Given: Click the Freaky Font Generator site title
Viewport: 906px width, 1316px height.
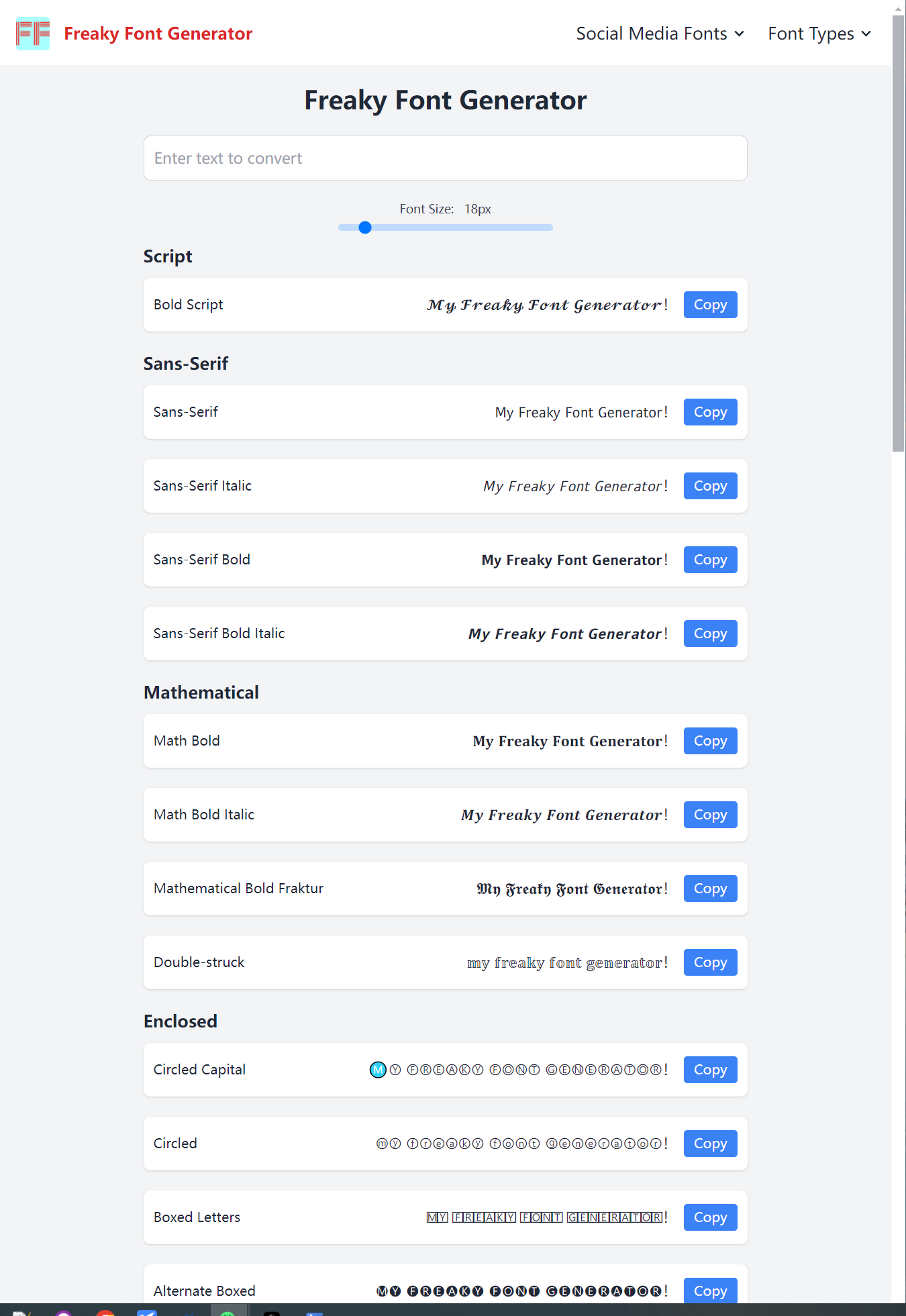Looking at the screenshot, I should (x=158, y=33).
